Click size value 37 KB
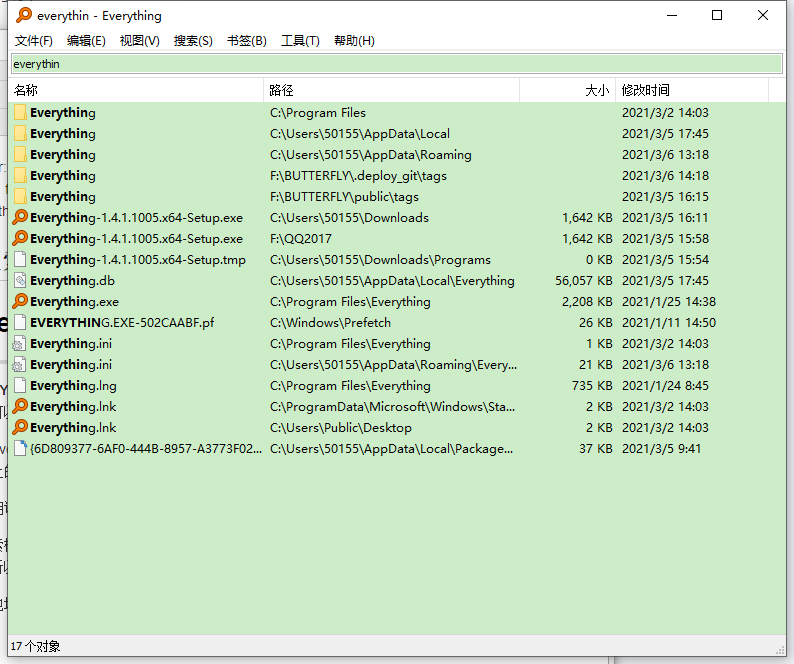Screen dimensions: 794x664 (x=596, y=449)
